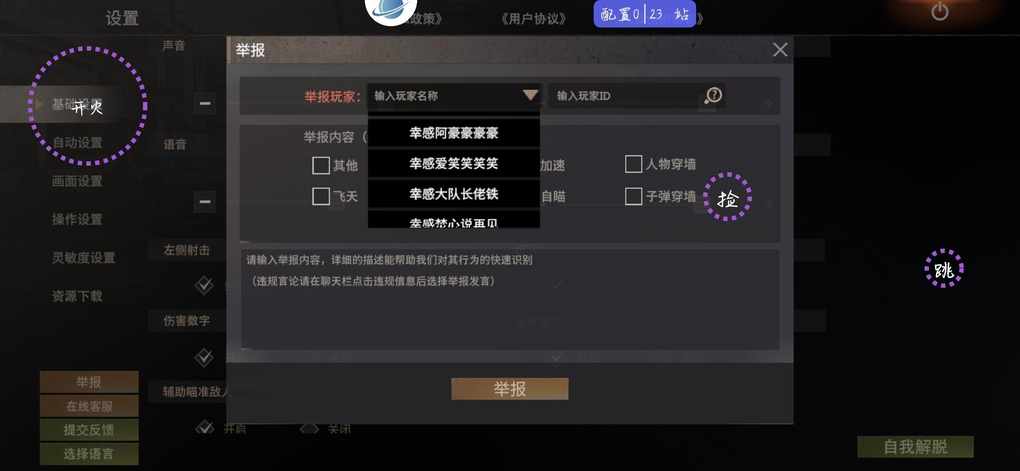Enable the 人物穿墙 checkbox
This screenshot has width=1020, height=471.
click(x=633, y=164)
